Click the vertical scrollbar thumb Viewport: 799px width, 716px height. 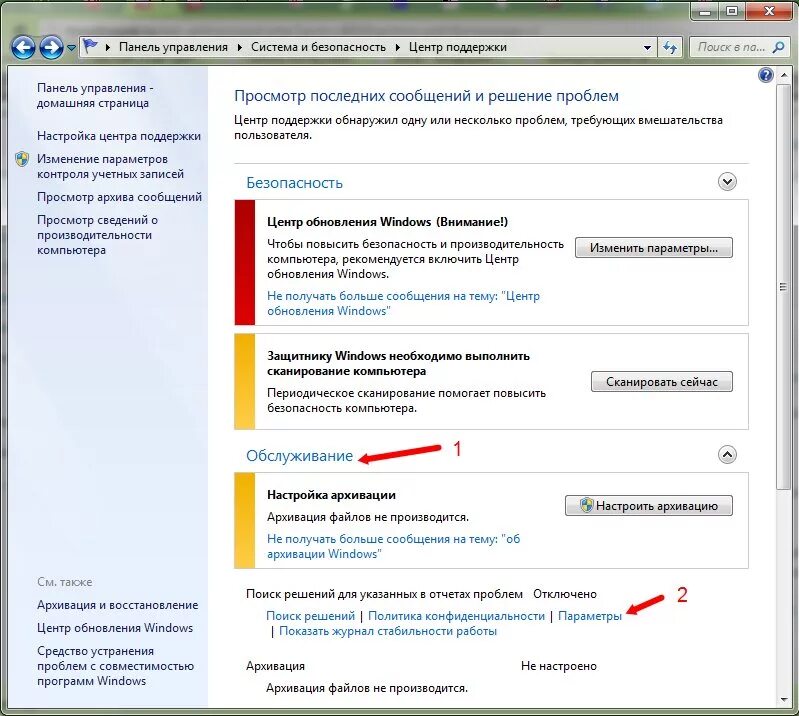[783, 287]
